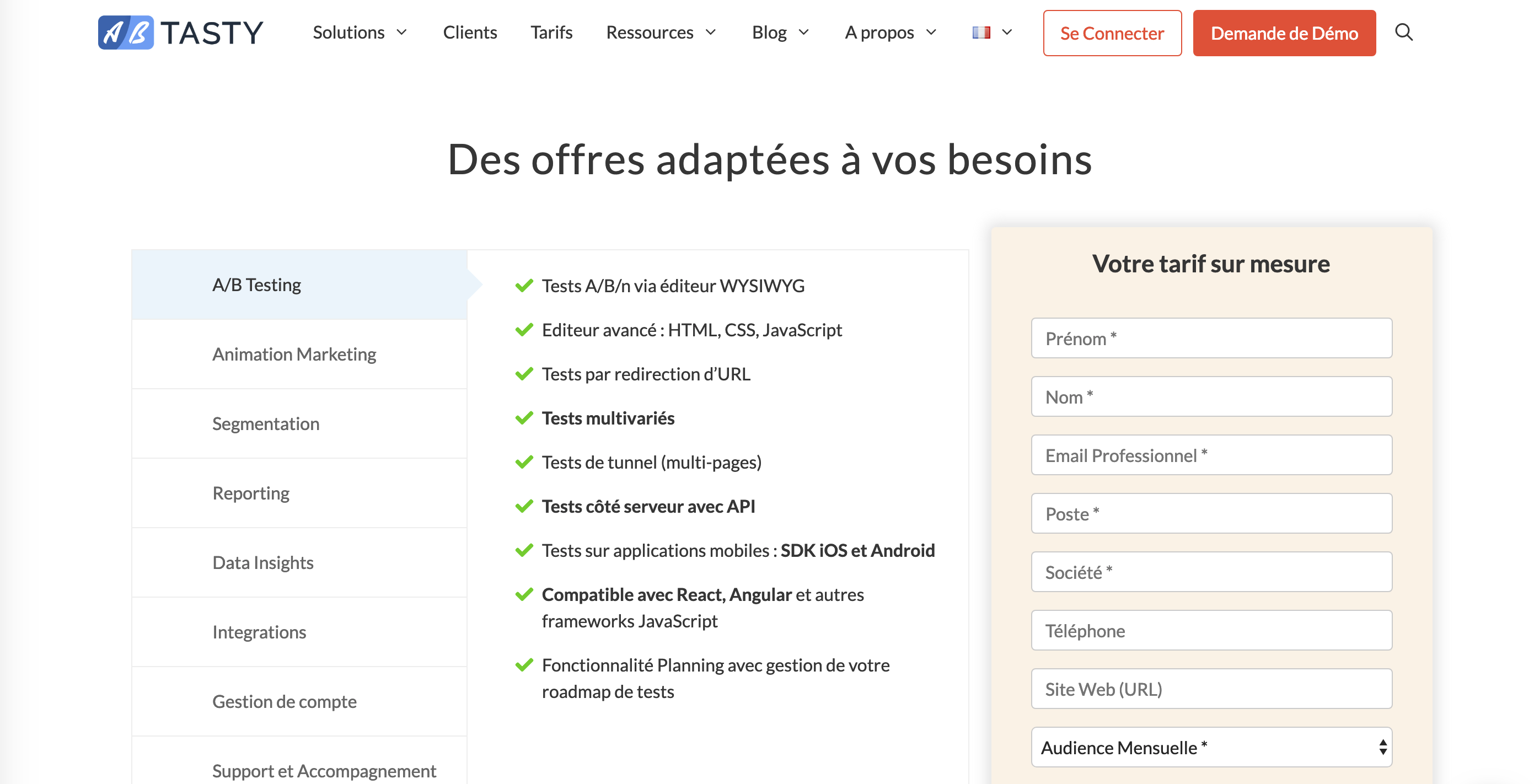Viewport: 1534px width, 784px height.
Task: Open the search magnifier icon
Action: point(1403,32)
